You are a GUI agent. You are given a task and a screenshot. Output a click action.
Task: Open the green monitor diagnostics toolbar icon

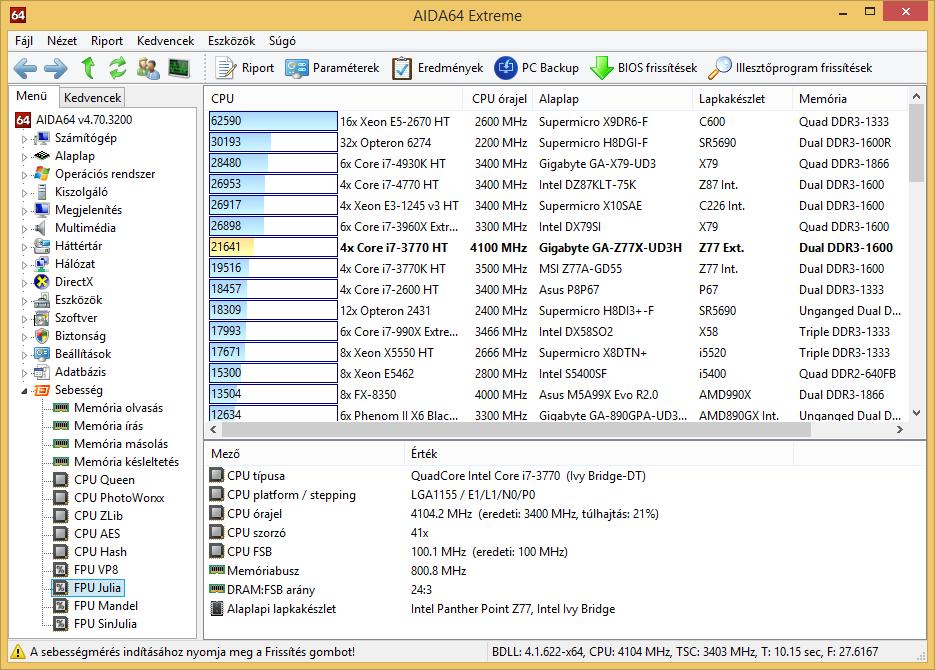pyautogui.click(x=178, y=68)
